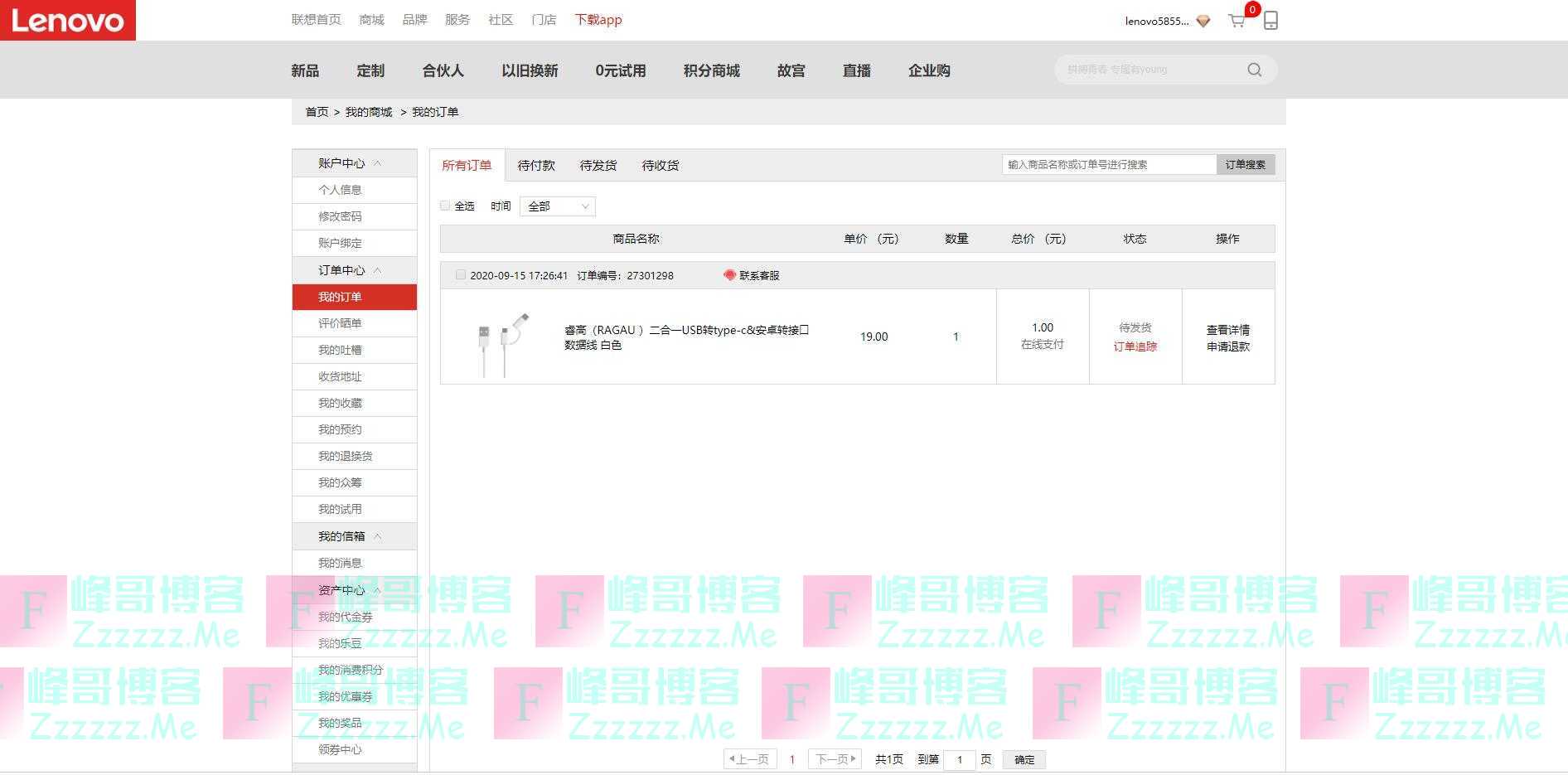Open the shopping cart icon
Viewport: 1568px width, 775px height.
pos(1236,21)
